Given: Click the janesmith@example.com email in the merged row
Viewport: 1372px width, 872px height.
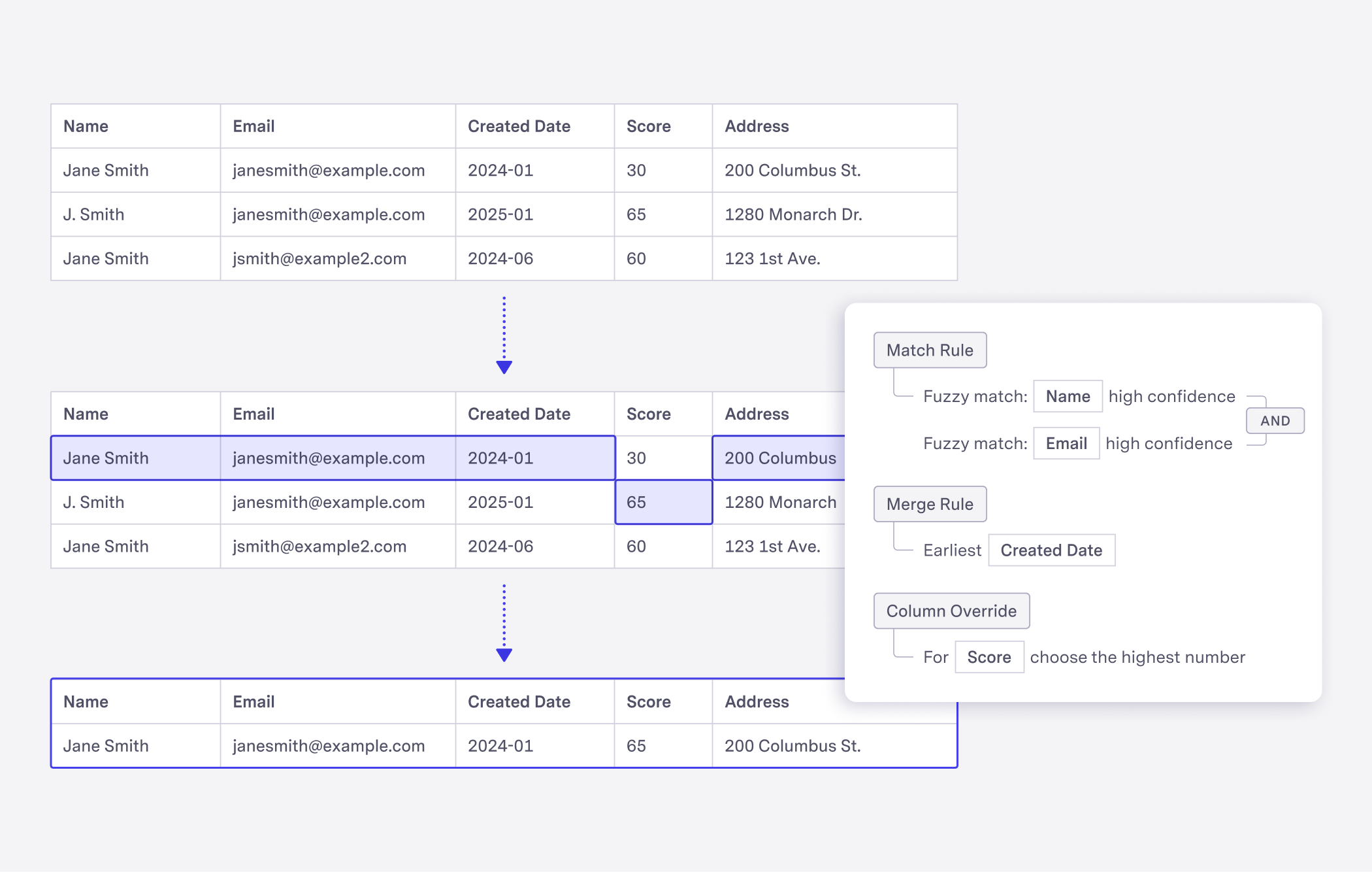Looking at the screenshot, I should click(329, 745).
